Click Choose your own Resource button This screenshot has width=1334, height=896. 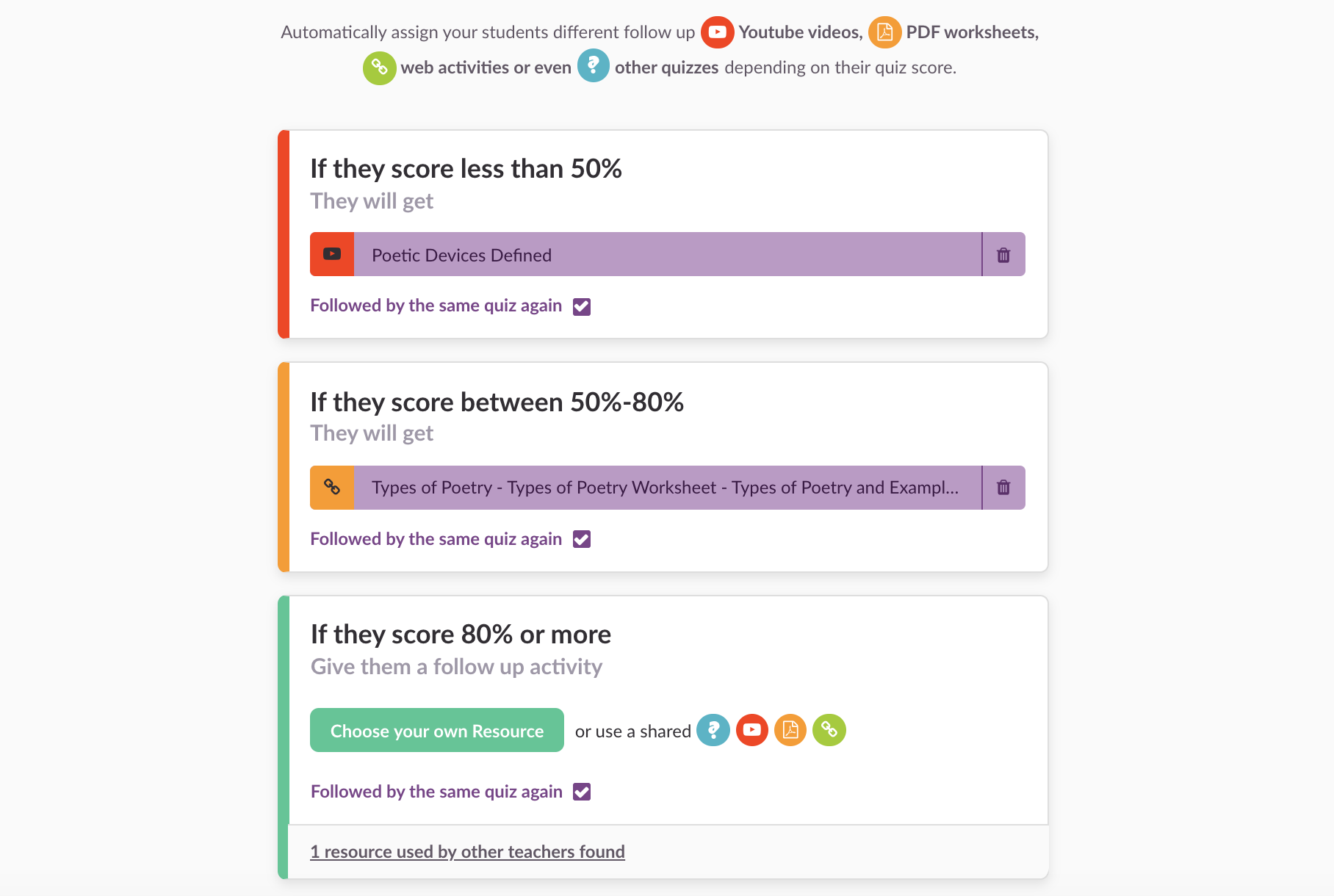[x=437, y=730]
